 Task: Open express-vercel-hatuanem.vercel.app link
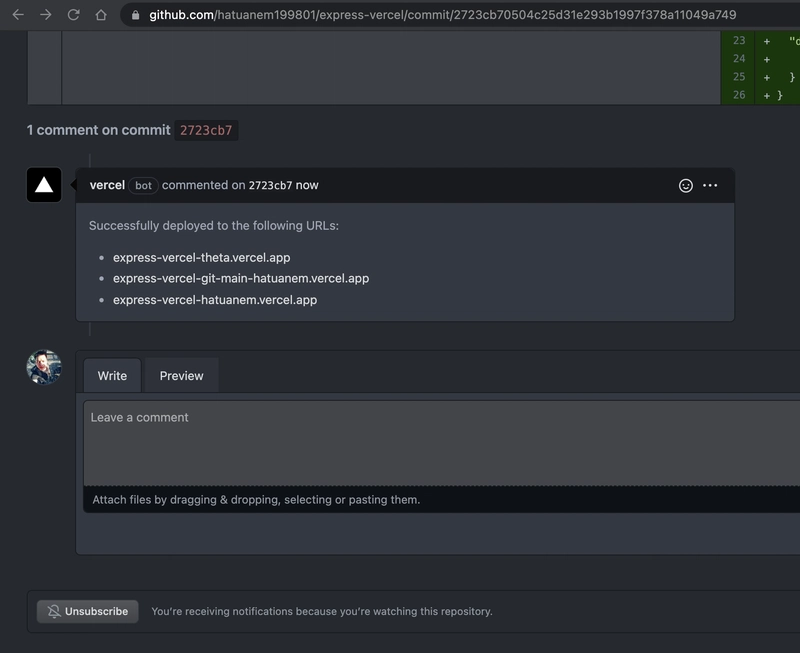click(x=215, y=300)
